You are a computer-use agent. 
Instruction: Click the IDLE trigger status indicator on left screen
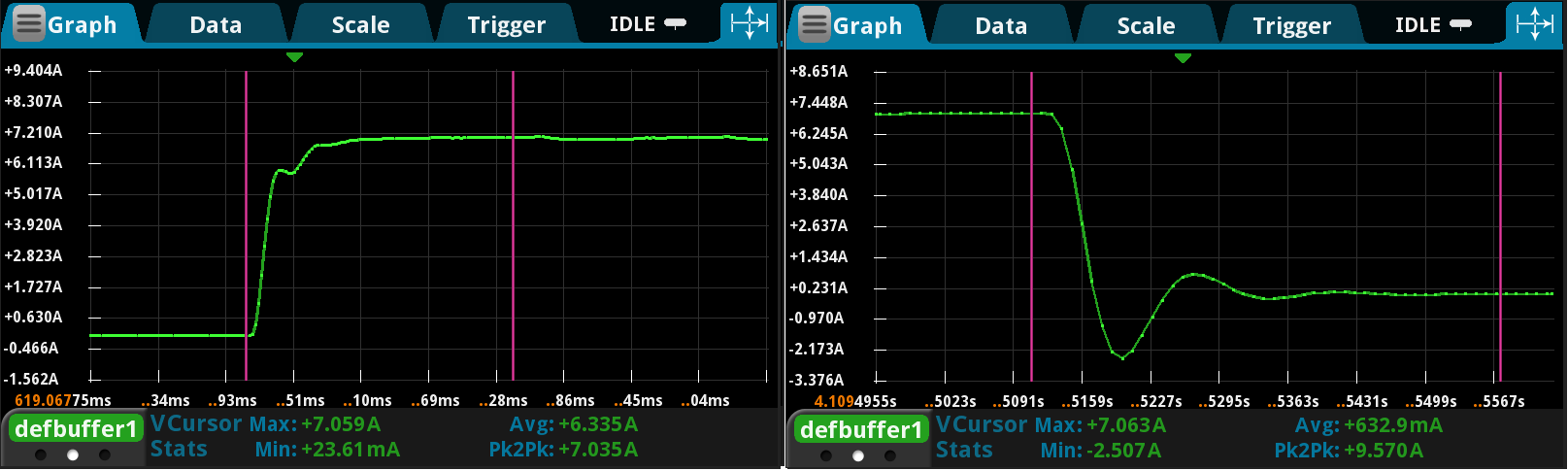(x=647, y=24)
